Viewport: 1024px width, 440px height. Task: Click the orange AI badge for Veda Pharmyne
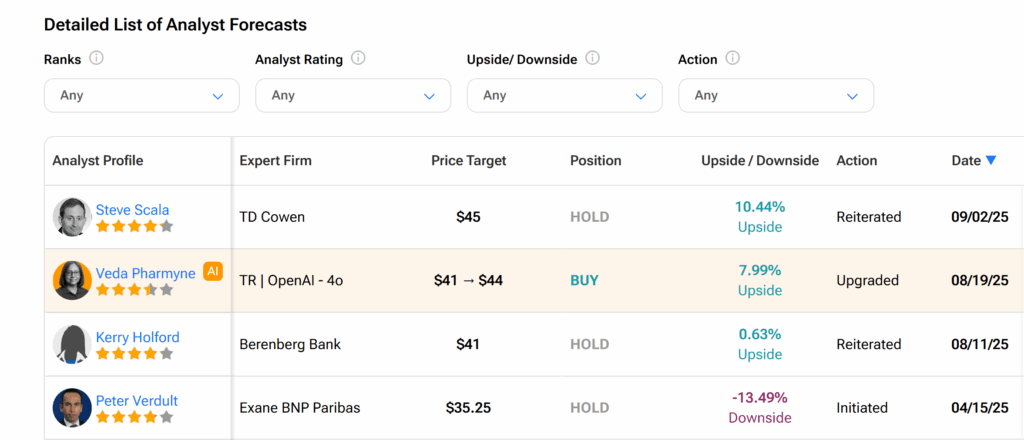[213, 272]
